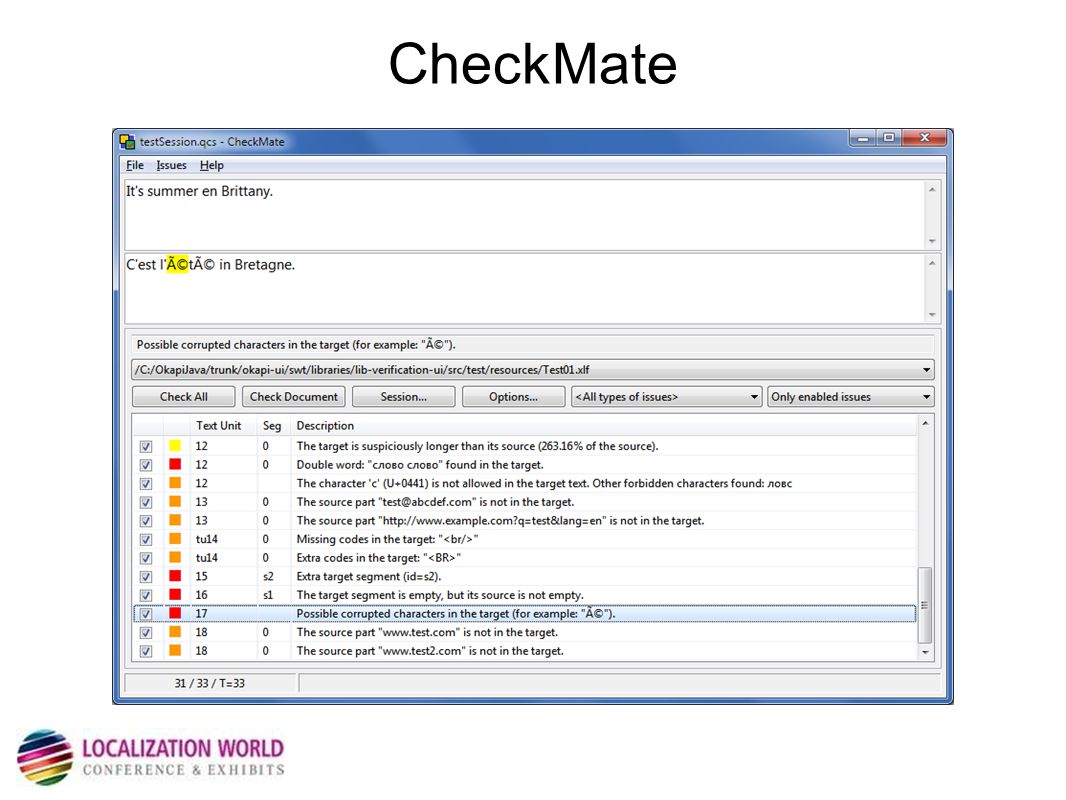Select issue about test@abcdef.com not in target
Viewport: 1066px width, 800px height.
435,502
